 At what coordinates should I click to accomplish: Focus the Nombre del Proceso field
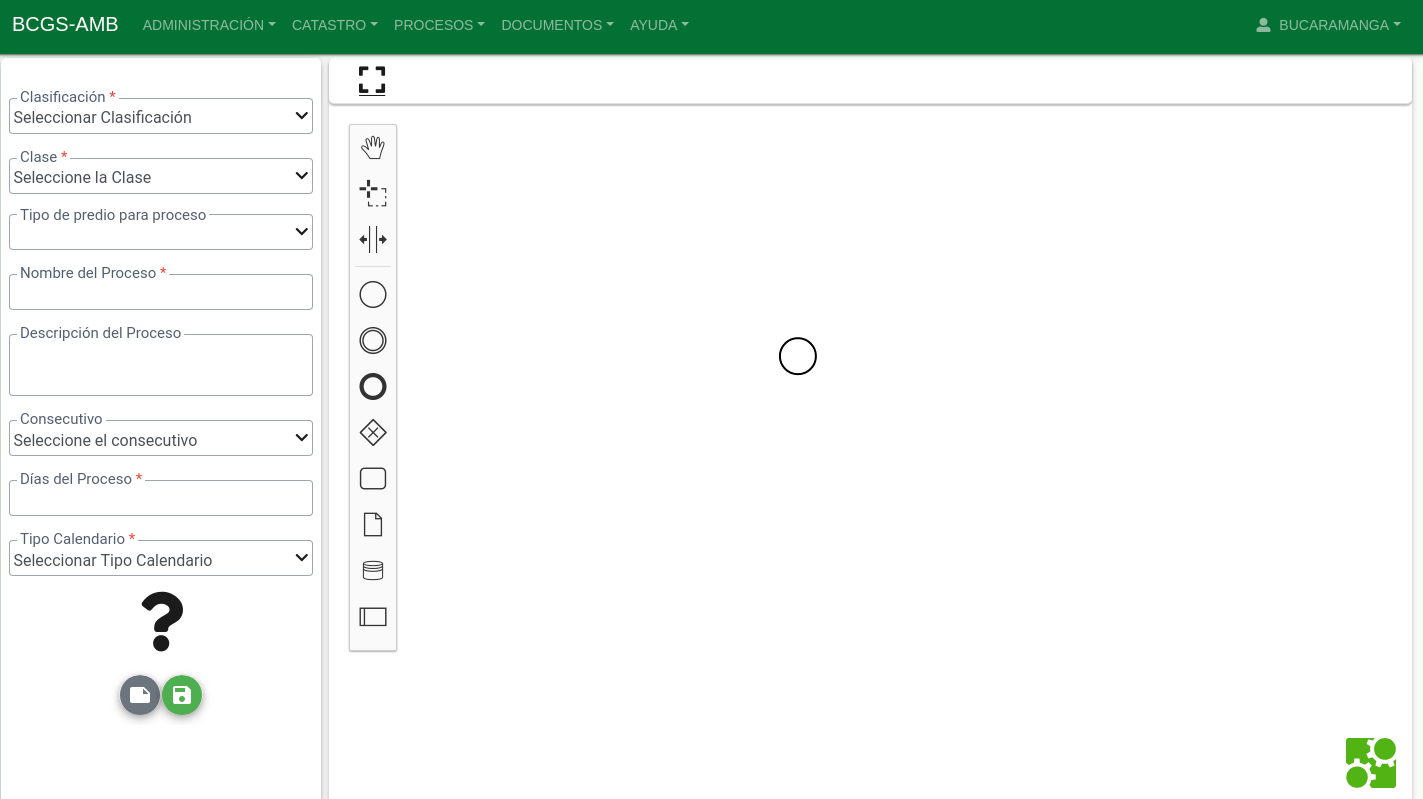(x=161, y=292)
